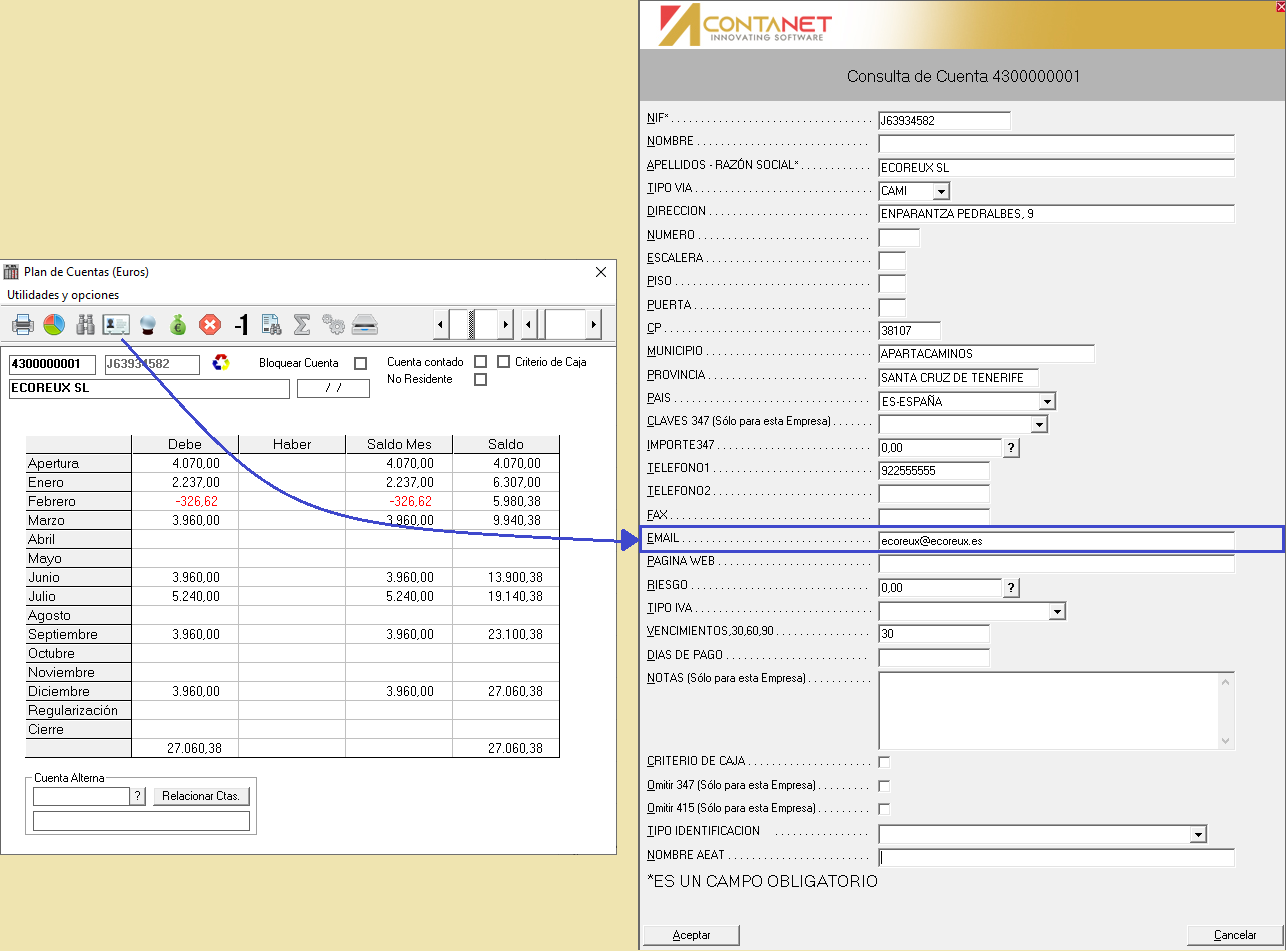1286x951 pixels.
Task: Click the Plan de Cuentas title bar icon
Action: (x=11, y=272)
